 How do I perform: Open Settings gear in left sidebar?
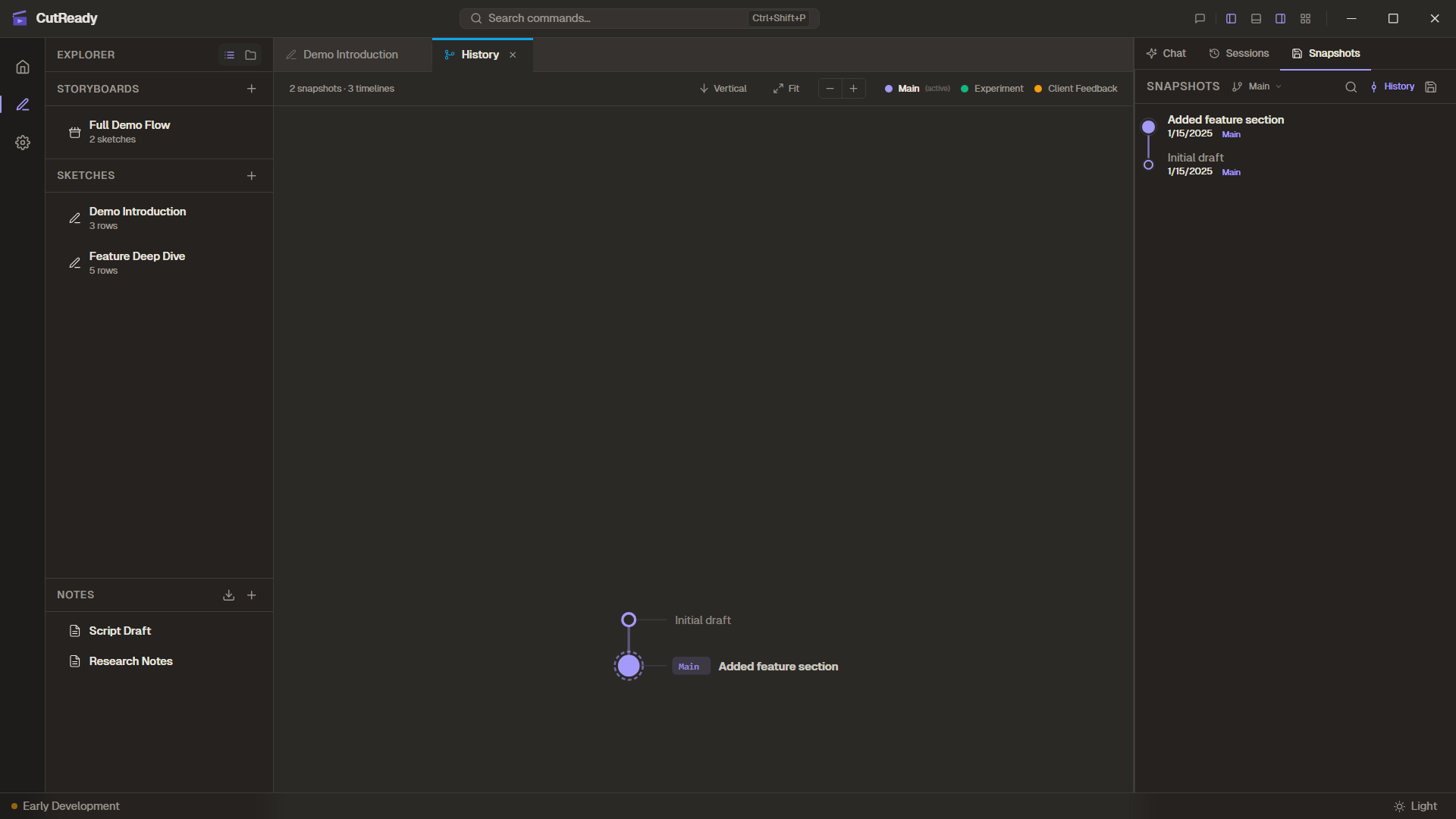pyautogui.click(x=23, y=143)
